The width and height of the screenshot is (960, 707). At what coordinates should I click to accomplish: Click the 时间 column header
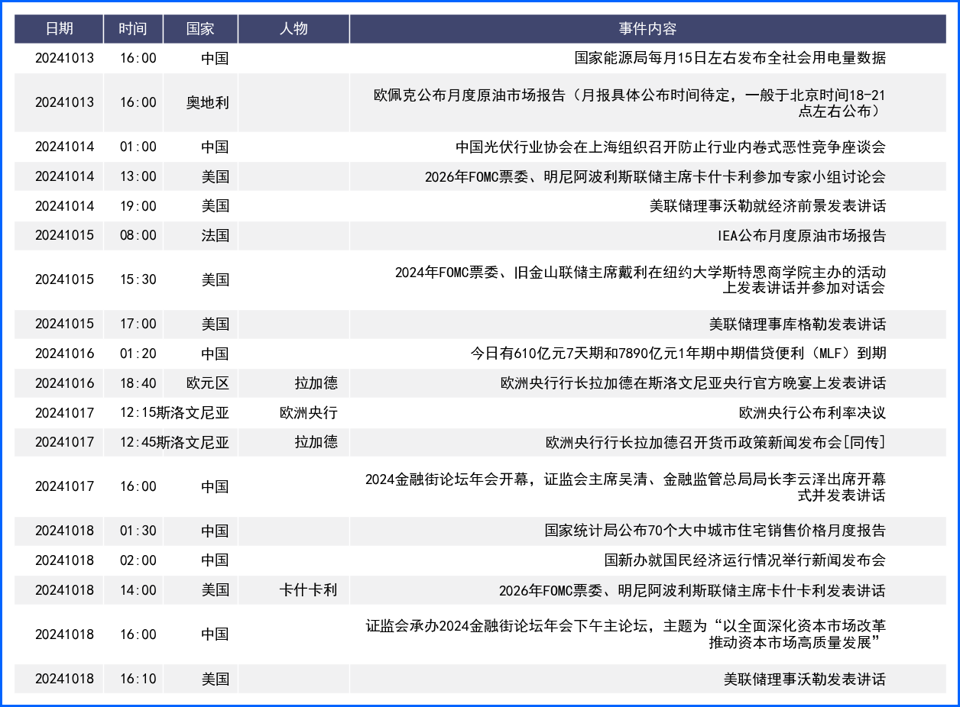[133, 29]
